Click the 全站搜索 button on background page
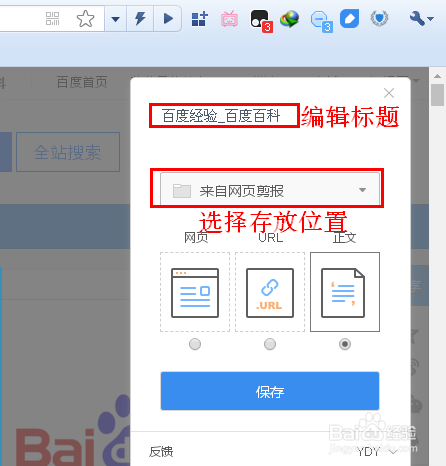 click(x=68, y=152)
